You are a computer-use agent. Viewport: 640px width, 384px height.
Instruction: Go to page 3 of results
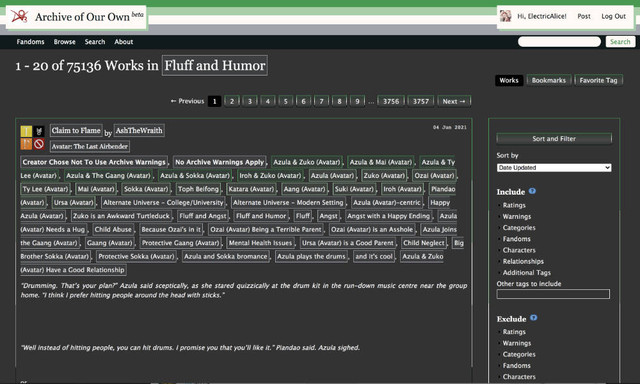pos(250,101)
